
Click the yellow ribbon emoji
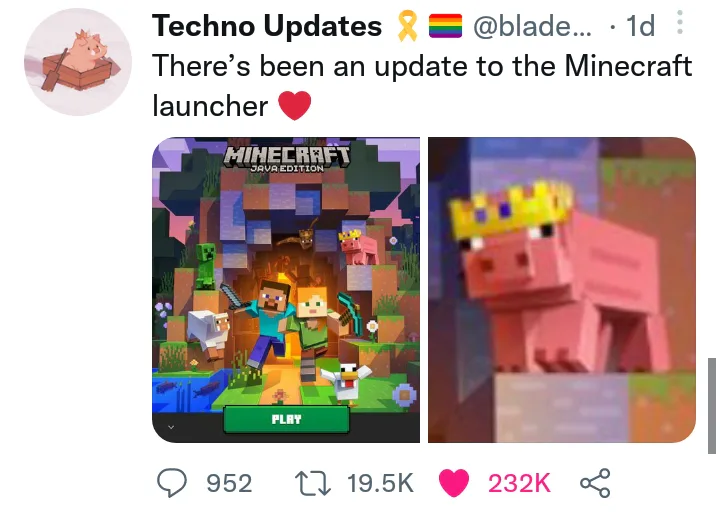406,26
